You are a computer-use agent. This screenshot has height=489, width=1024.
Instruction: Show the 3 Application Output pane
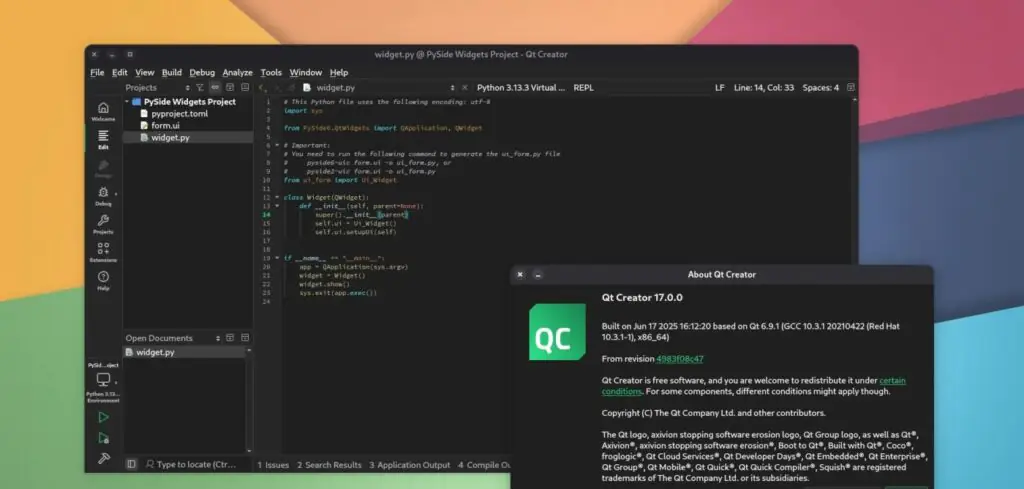tap(409, 465)
